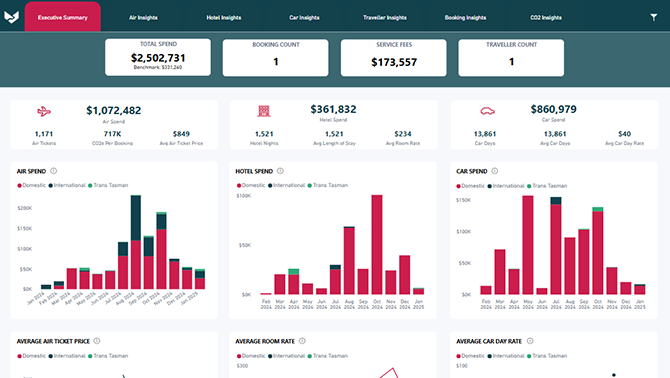This screenshot has width=670, height=378.
Task: Click the company logo icon
Action: [x=12, y=17]
